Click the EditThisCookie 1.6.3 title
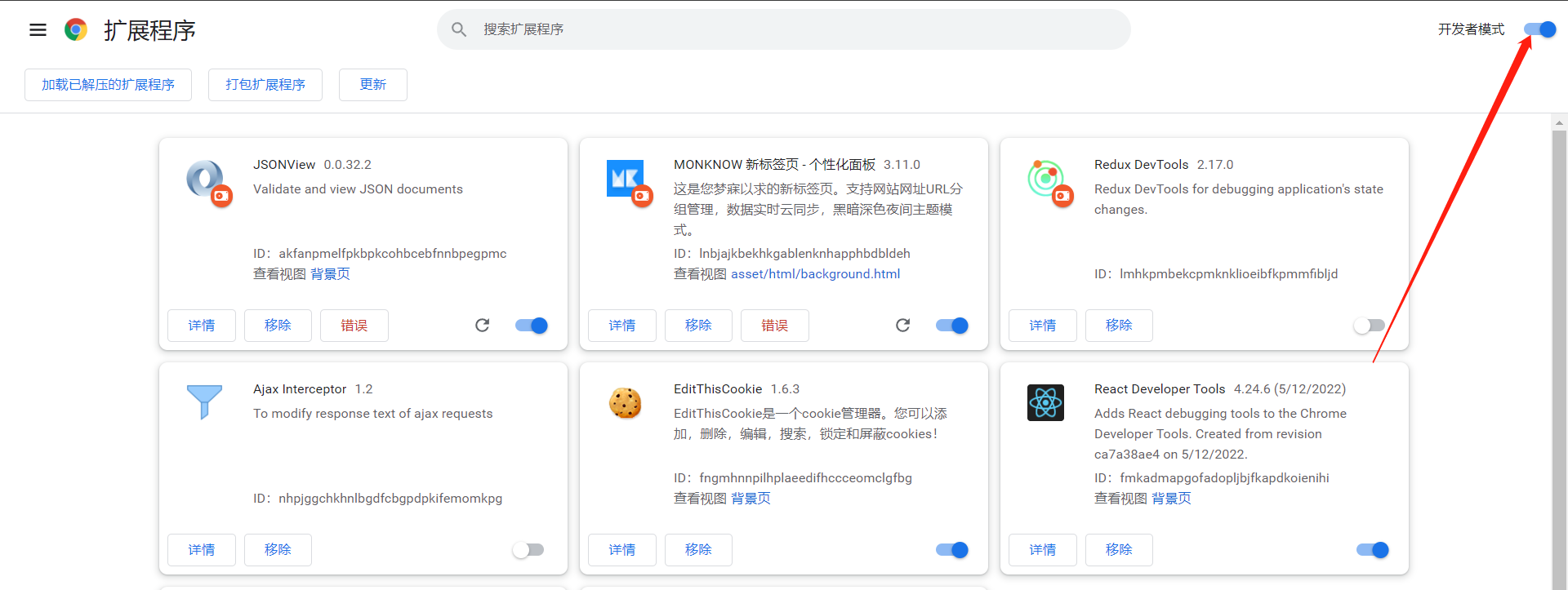This screenshot has width=1568, height=590. [x=737, y=389]
